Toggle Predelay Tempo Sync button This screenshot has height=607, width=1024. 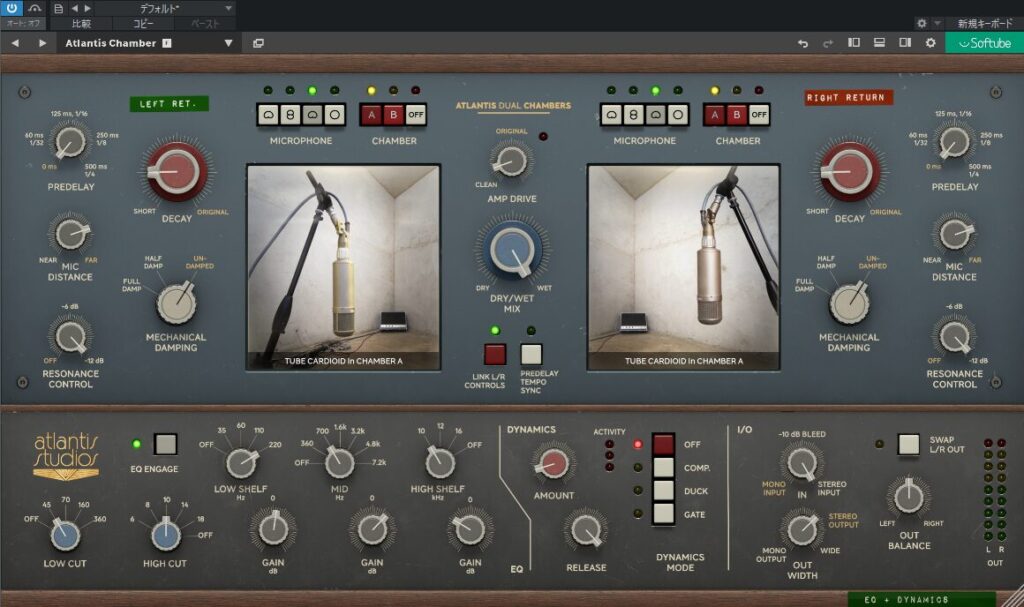click(x=532, y=353)
